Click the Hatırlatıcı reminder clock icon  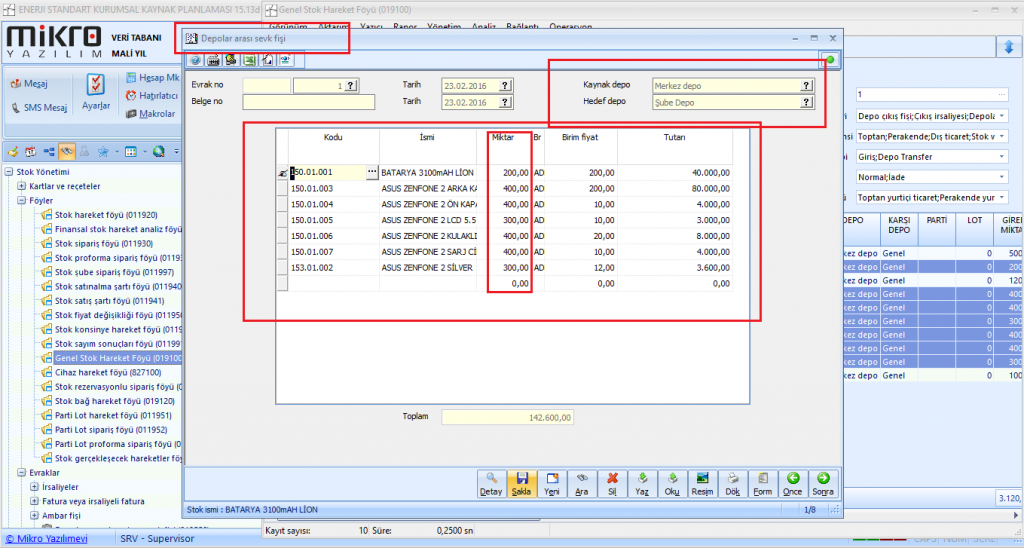[132, 95]
